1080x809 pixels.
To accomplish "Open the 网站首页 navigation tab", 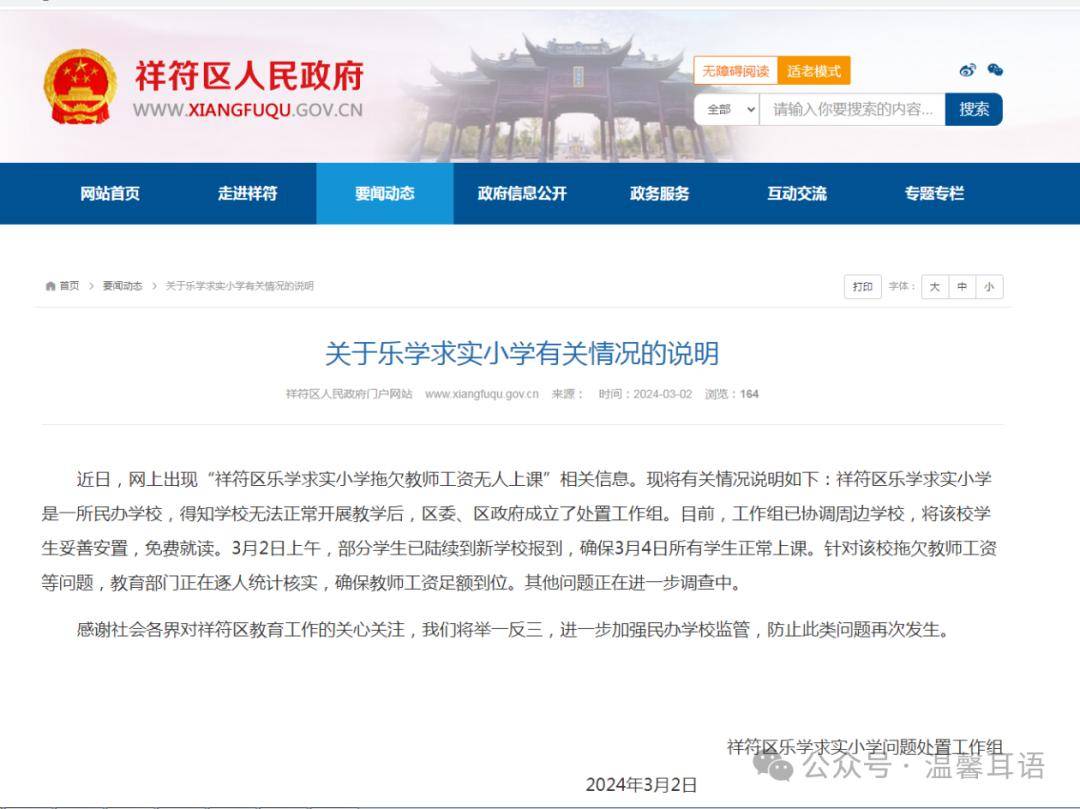I will pyautogui.click(x=110, y=194).
